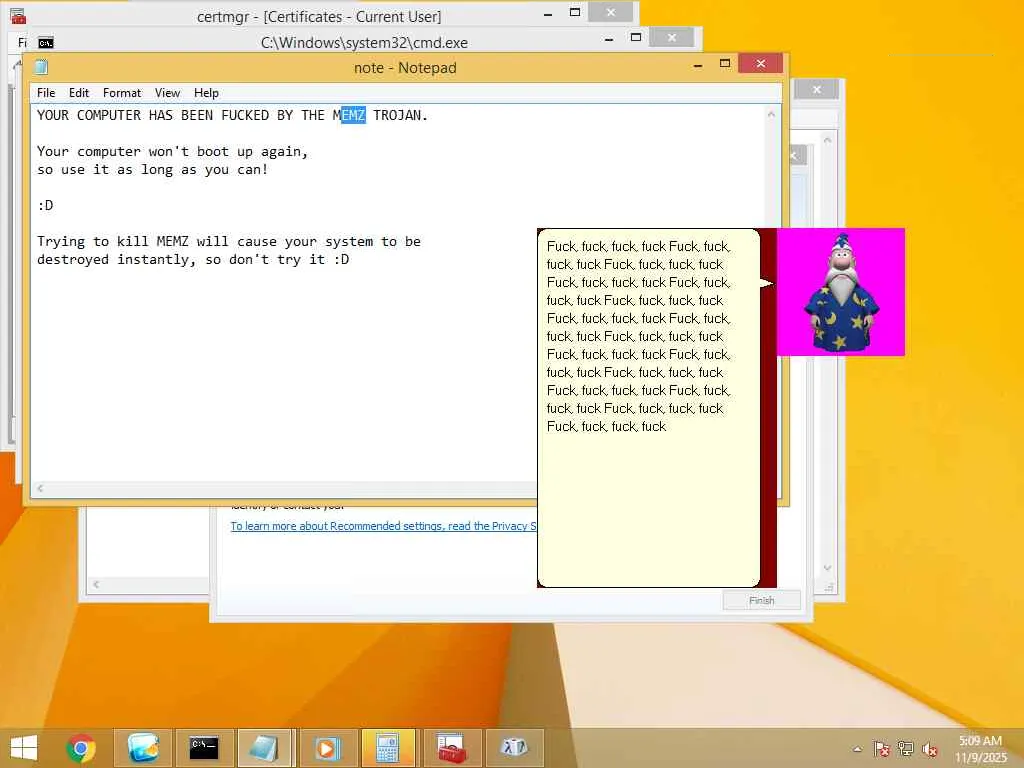
Task: Open the Calculator taskbar icon
Action: click(388, 748)
